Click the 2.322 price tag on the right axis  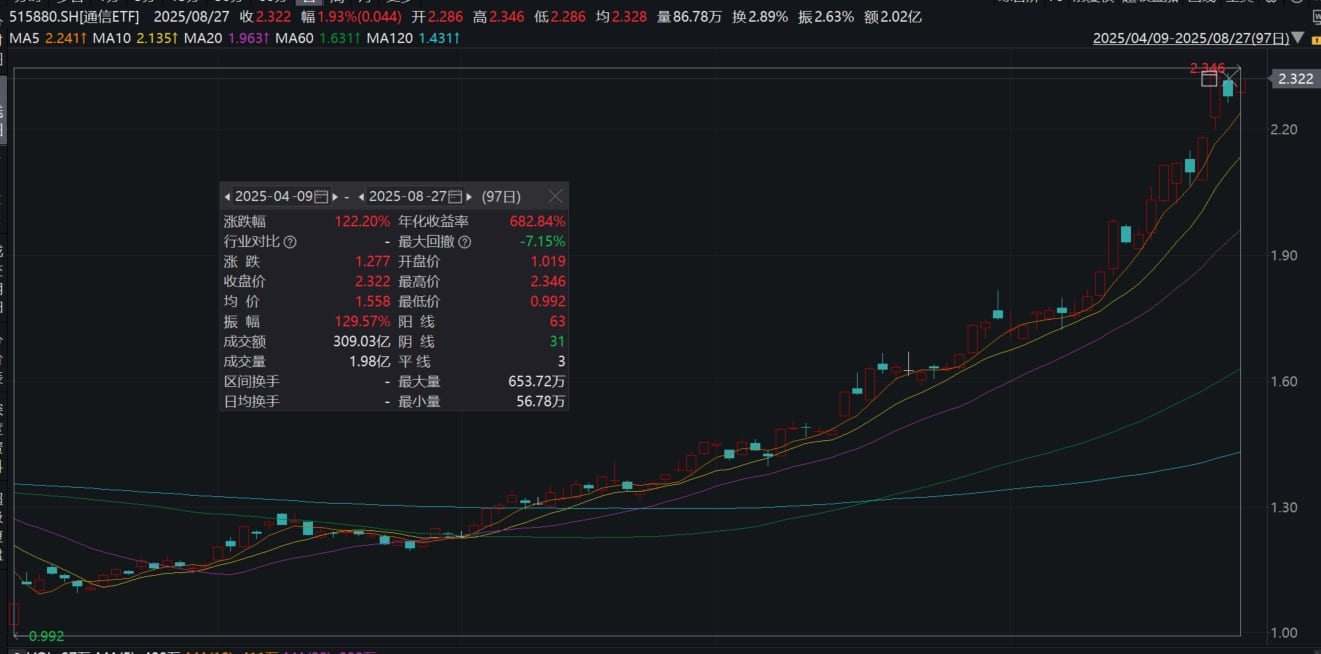[x=1293, y=78]
